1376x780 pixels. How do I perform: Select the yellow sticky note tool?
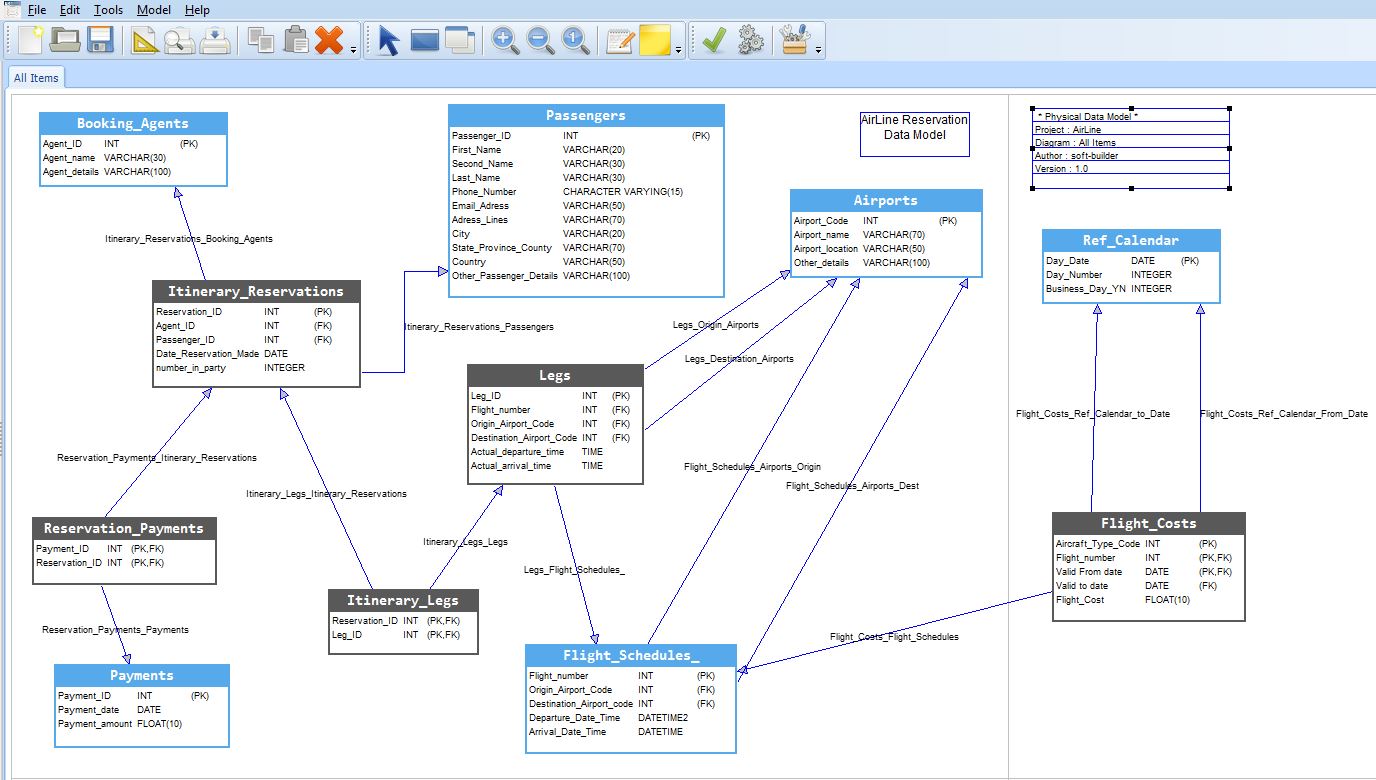click(x=654, y=41)
